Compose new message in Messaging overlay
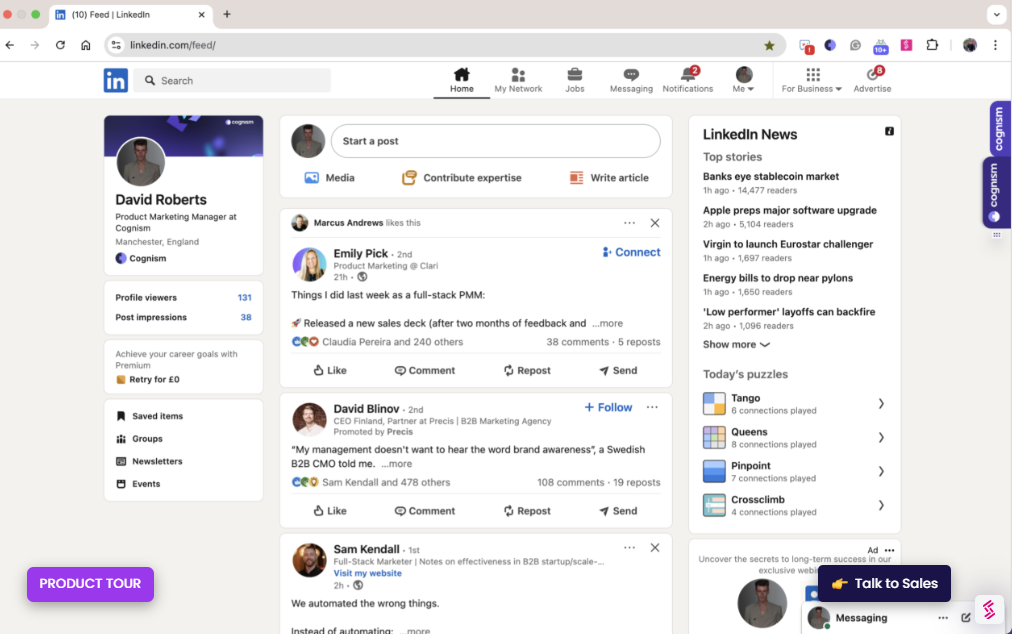The image size is (1012, 634). click(x=966, y=618)
